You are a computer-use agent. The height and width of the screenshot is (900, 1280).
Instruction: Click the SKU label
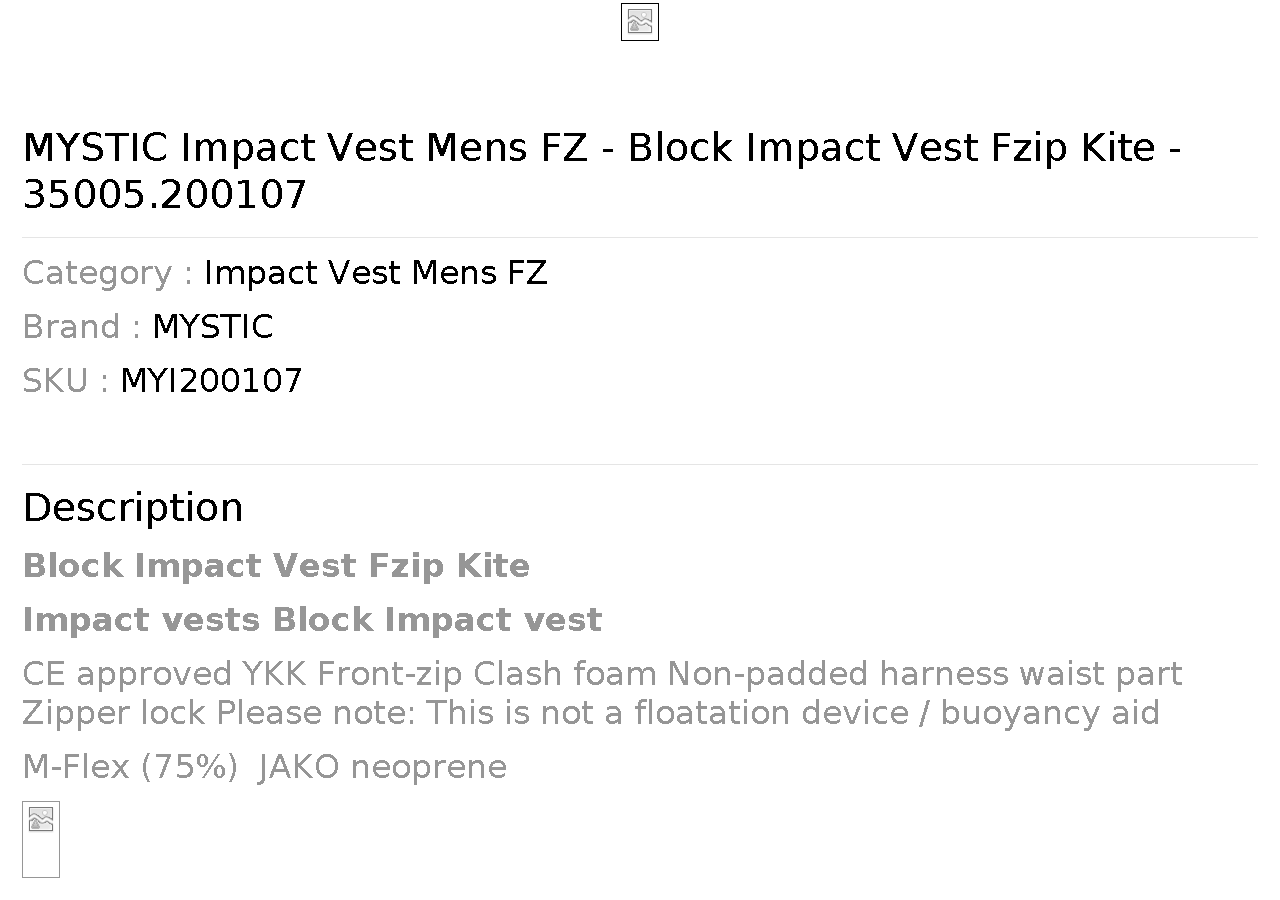tap(66, 381)
